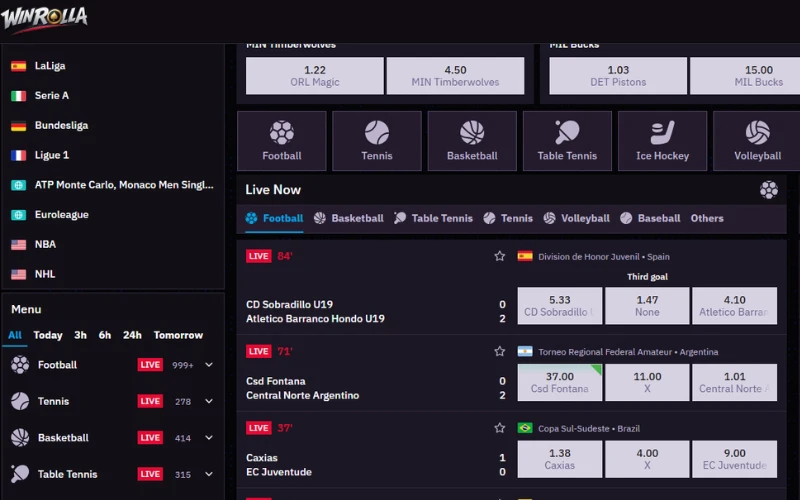The width and height of the screenshot is (800, 500).
Task: Bet on ORL Magic at 1.22
Action: tap(315, 76)
